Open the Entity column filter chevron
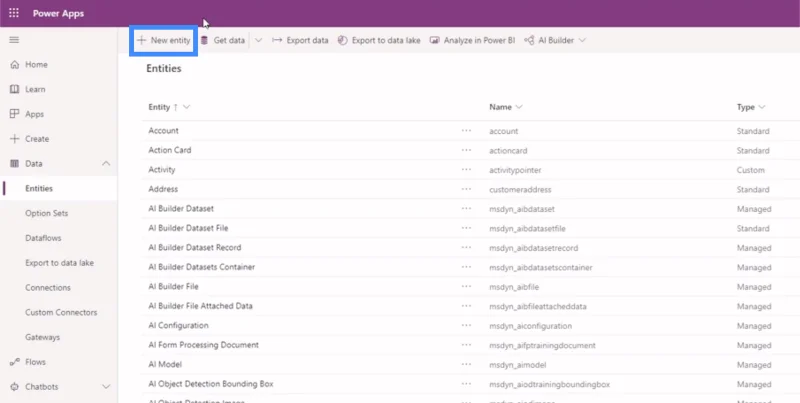 pyautogui.click(x=186, y=107)
